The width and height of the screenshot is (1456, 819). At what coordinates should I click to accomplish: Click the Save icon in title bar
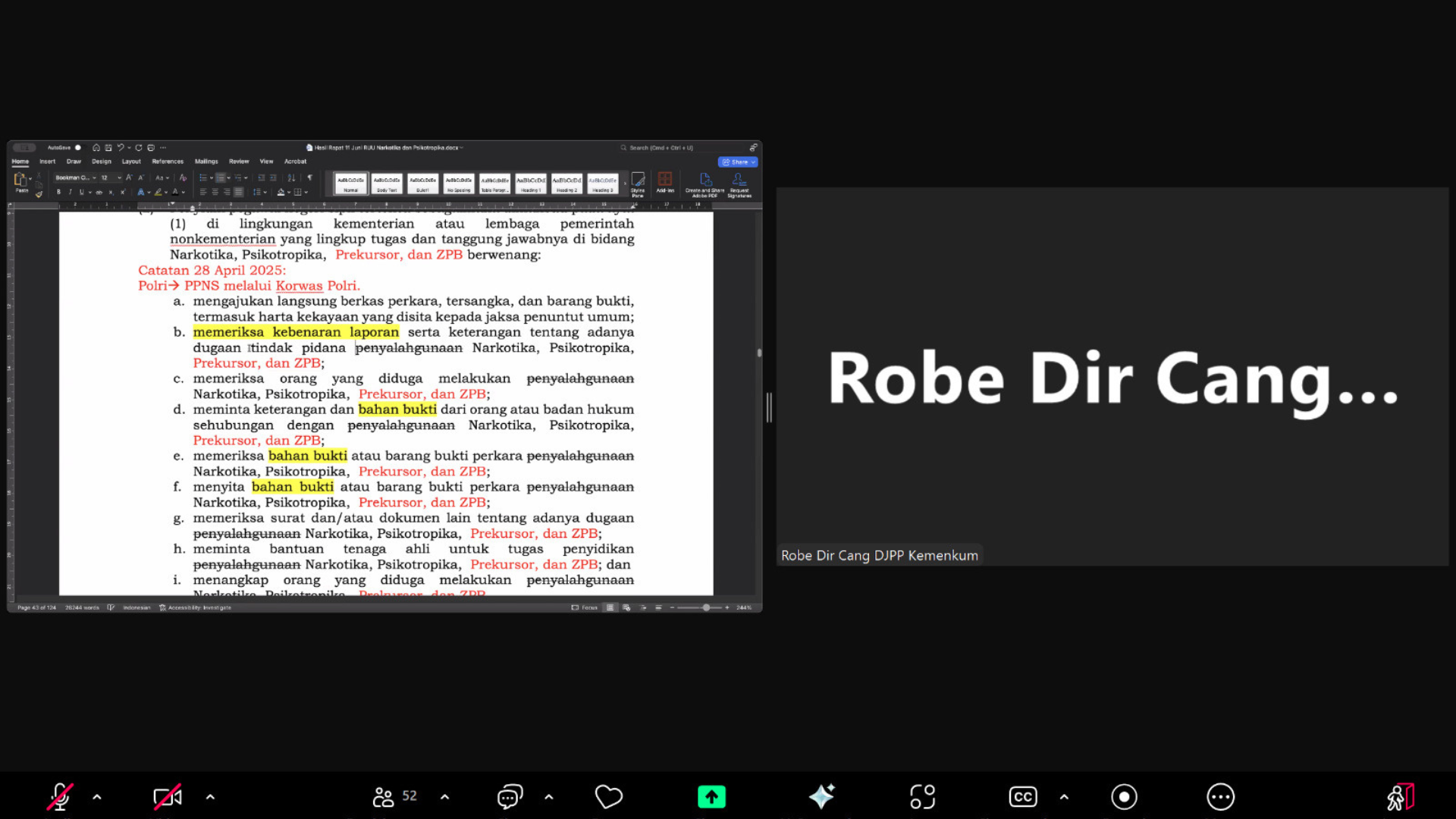point(108,148)
